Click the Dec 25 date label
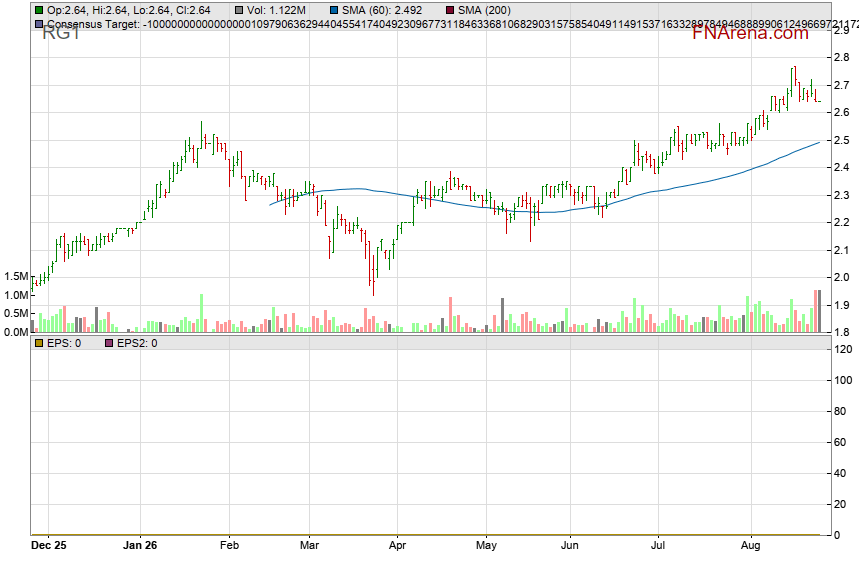Screen dimensions: 859x566 pos(49,545)
